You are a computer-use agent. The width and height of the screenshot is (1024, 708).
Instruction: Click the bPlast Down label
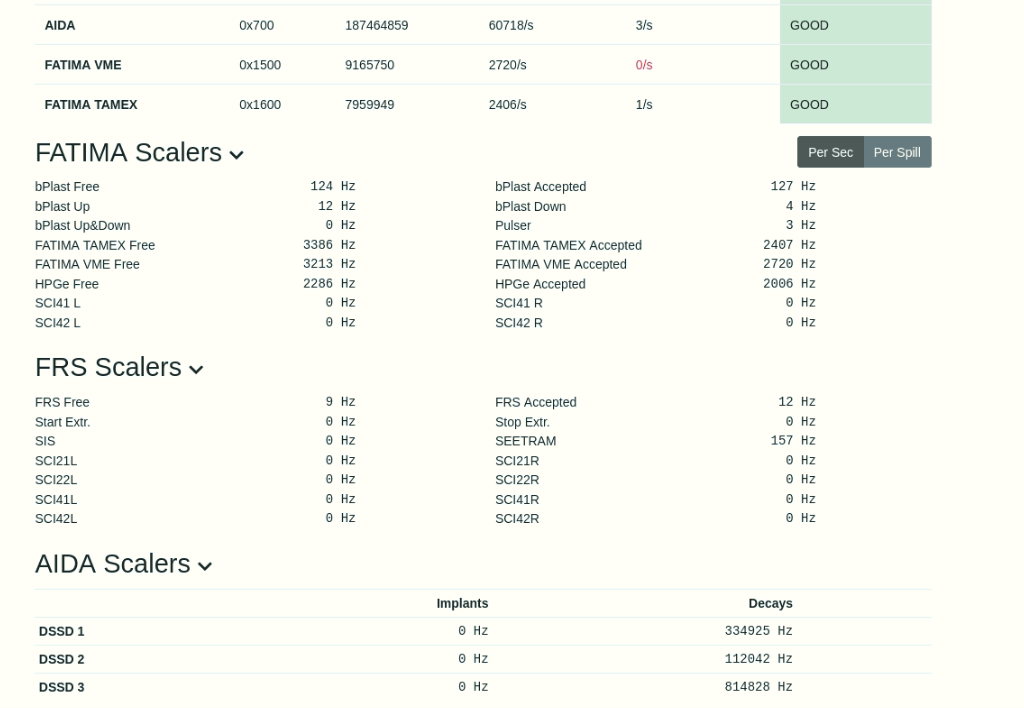point(530,206)
